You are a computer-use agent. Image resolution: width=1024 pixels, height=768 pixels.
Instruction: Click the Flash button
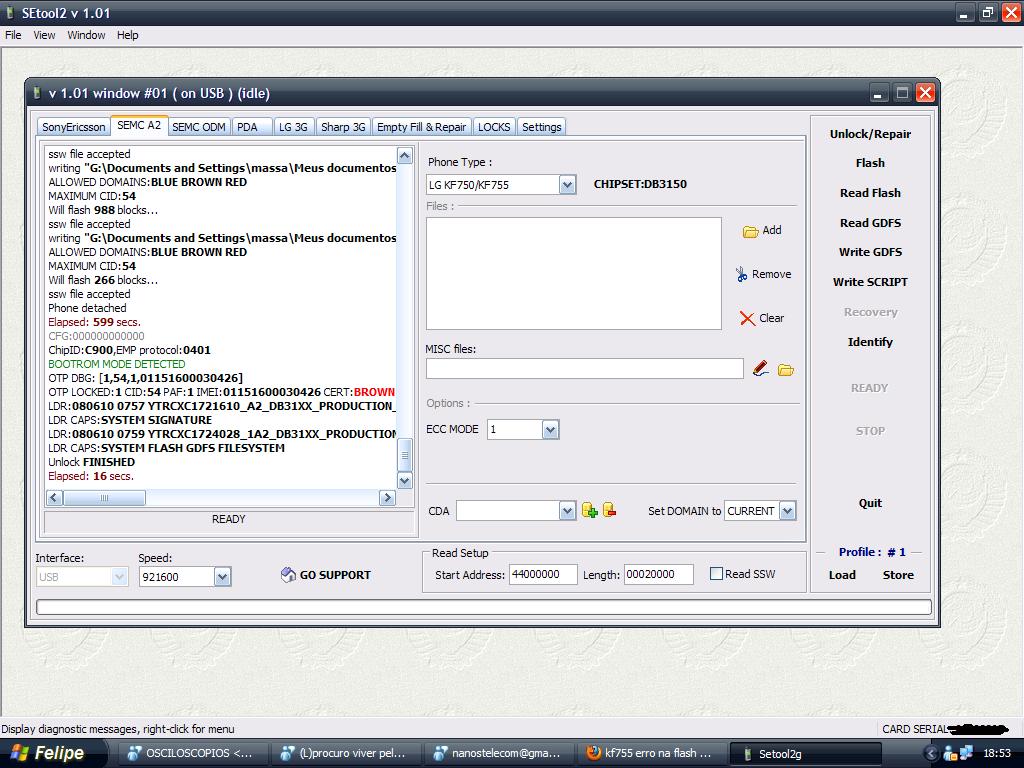point(870,163)
